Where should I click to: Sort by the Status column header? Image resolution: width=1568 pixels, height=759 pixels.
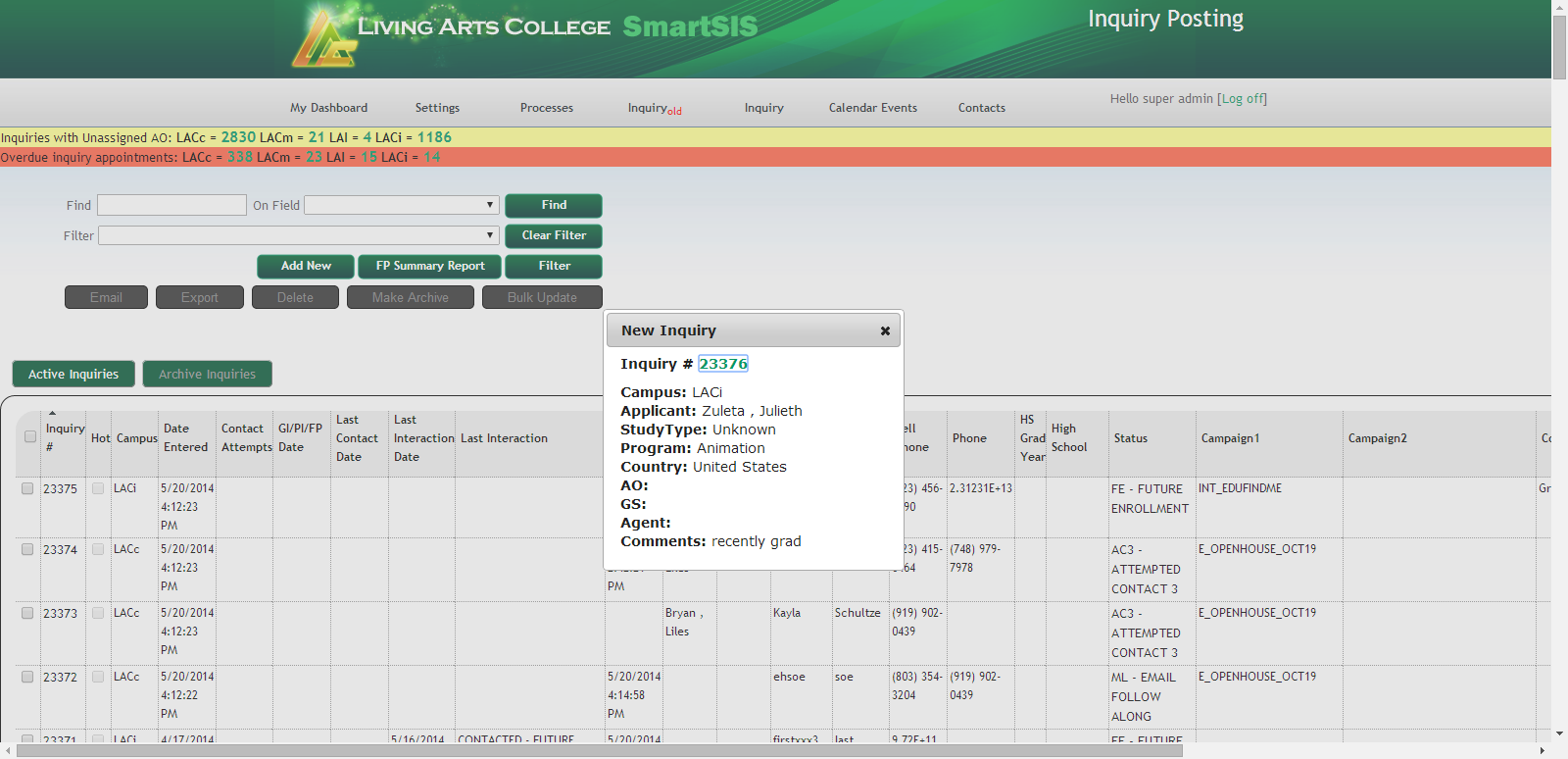[1131, 438]
